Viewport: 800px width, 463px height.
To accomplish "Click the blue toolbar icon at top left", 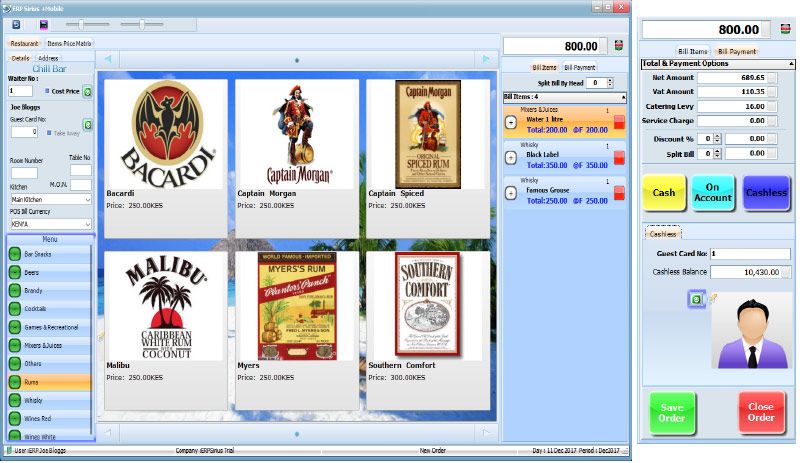I will point(16,25).
